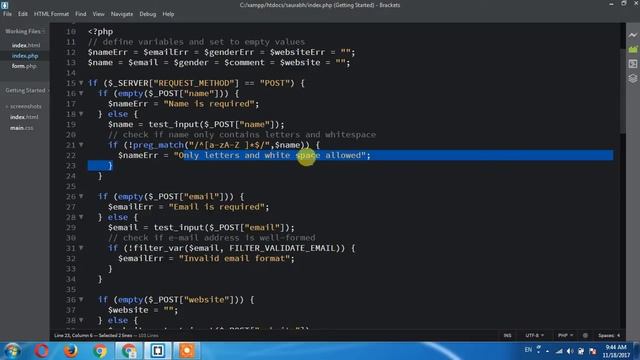Open the HTML Format menu
Image resolution: width=640 pixels, height=360 pixels.
coord(51,14)
